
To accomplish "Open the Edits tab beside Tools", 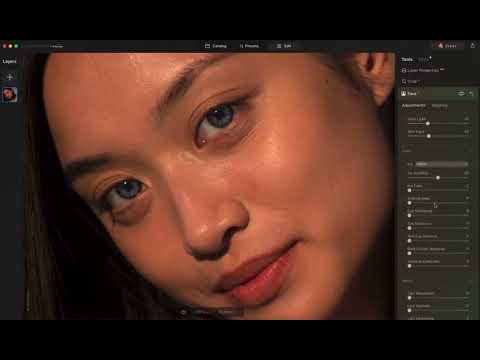I will [x=423, y=59].
